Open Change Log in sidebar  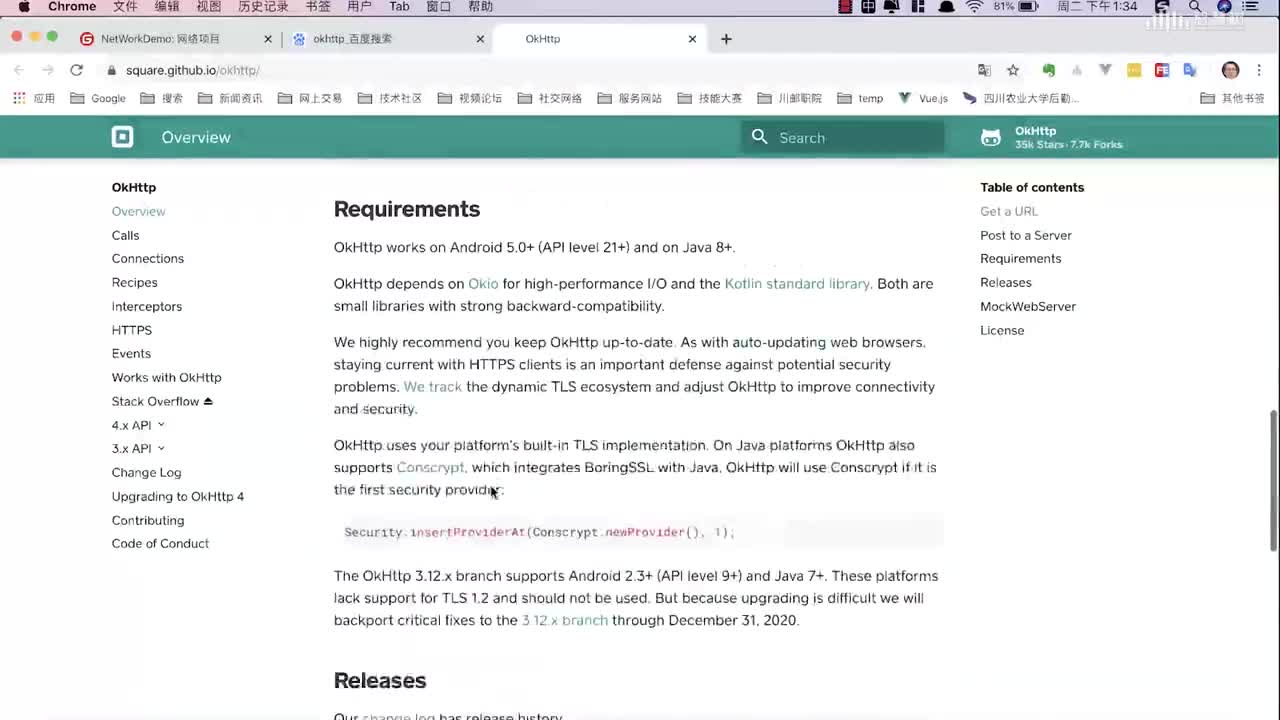[x=146, y=472]
